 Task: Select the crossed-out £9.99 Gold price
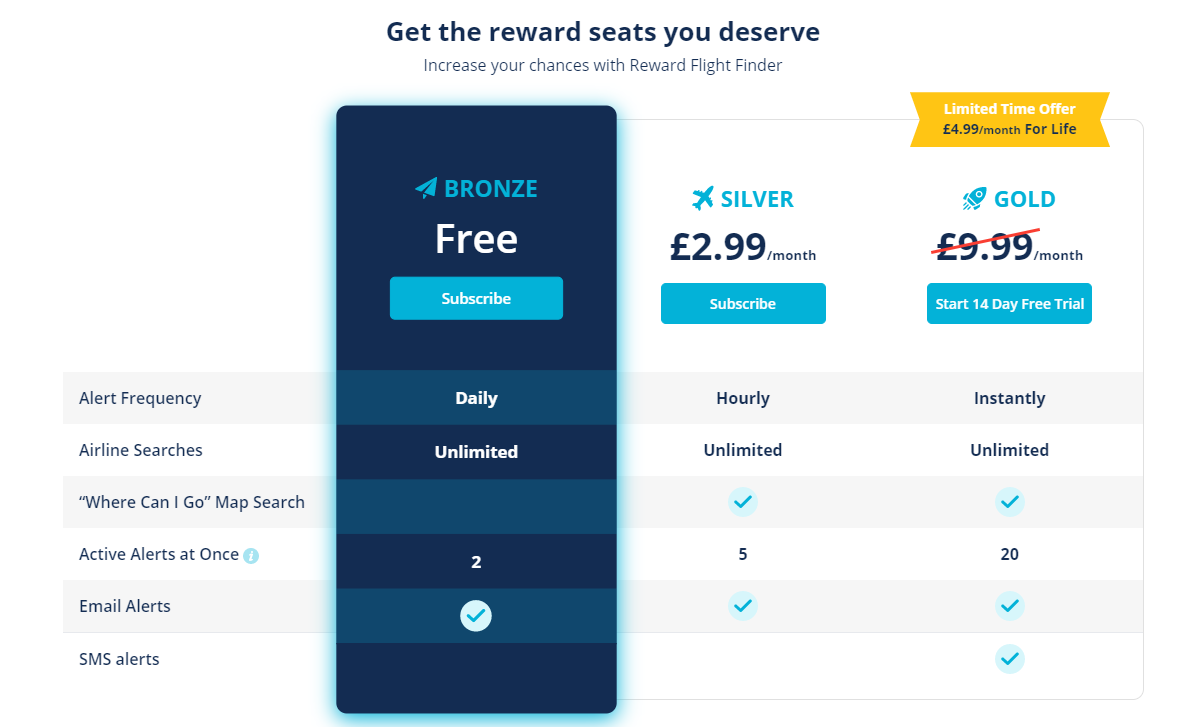[985, 246]
